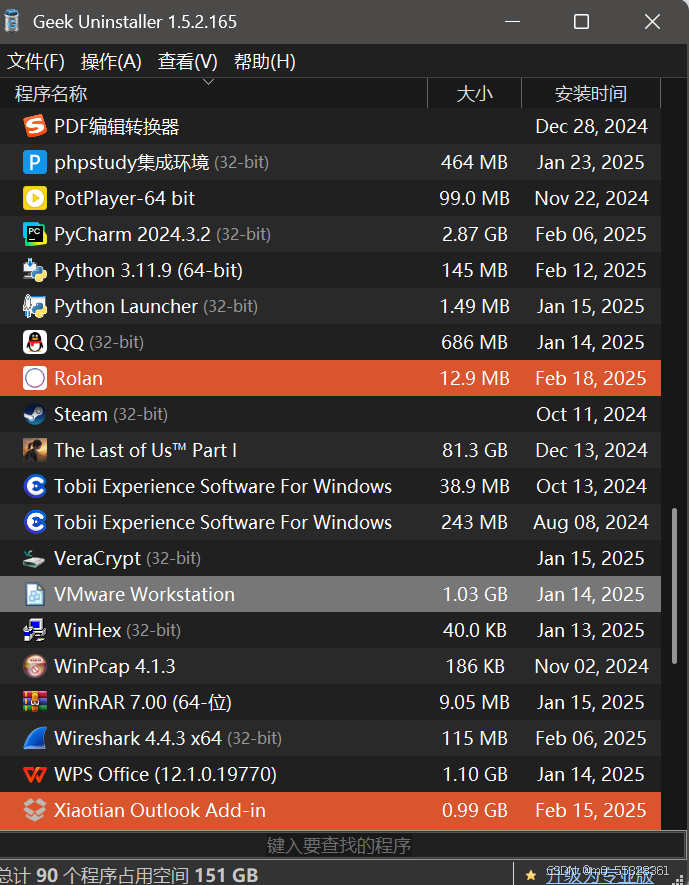Screen dimensions: 689x885
Task: Click the 2.87 GB size of PyCharm
Action: (x=475, y=234)
